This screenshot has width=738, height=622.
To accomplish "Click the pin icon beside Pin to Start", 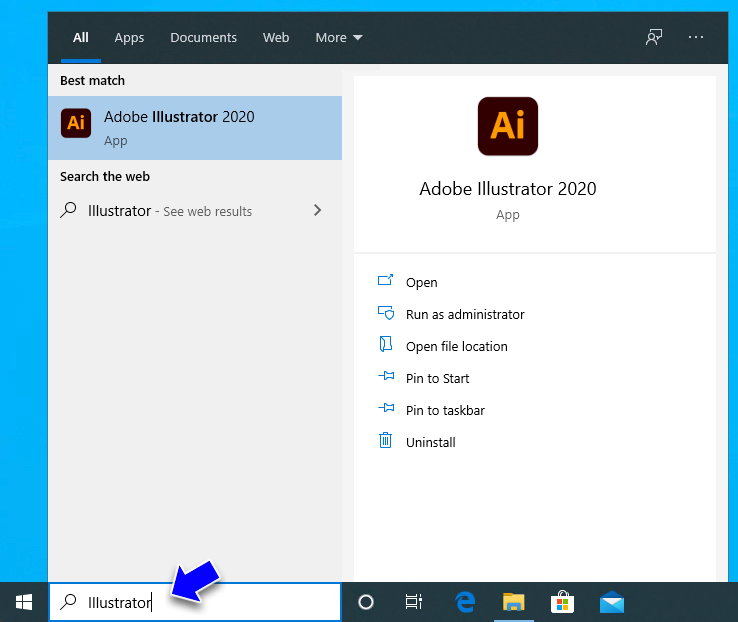I will [386, 376].
